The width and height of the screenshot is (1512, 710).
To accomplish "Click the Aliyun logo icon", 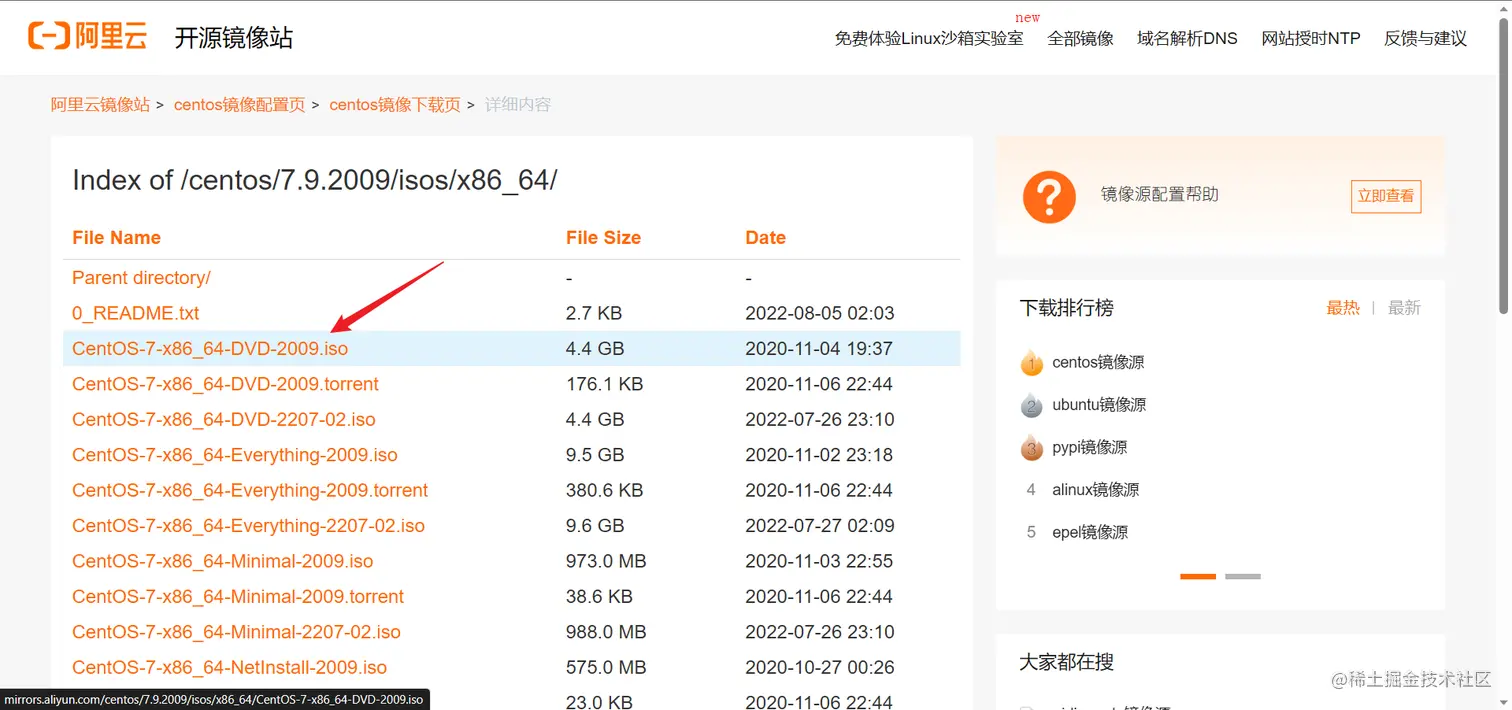I will tap(88, 37).
